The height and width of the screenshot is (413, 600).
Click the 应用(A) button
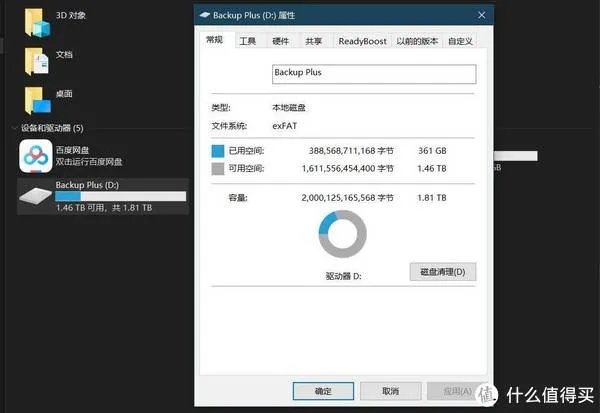pos(457,391)
